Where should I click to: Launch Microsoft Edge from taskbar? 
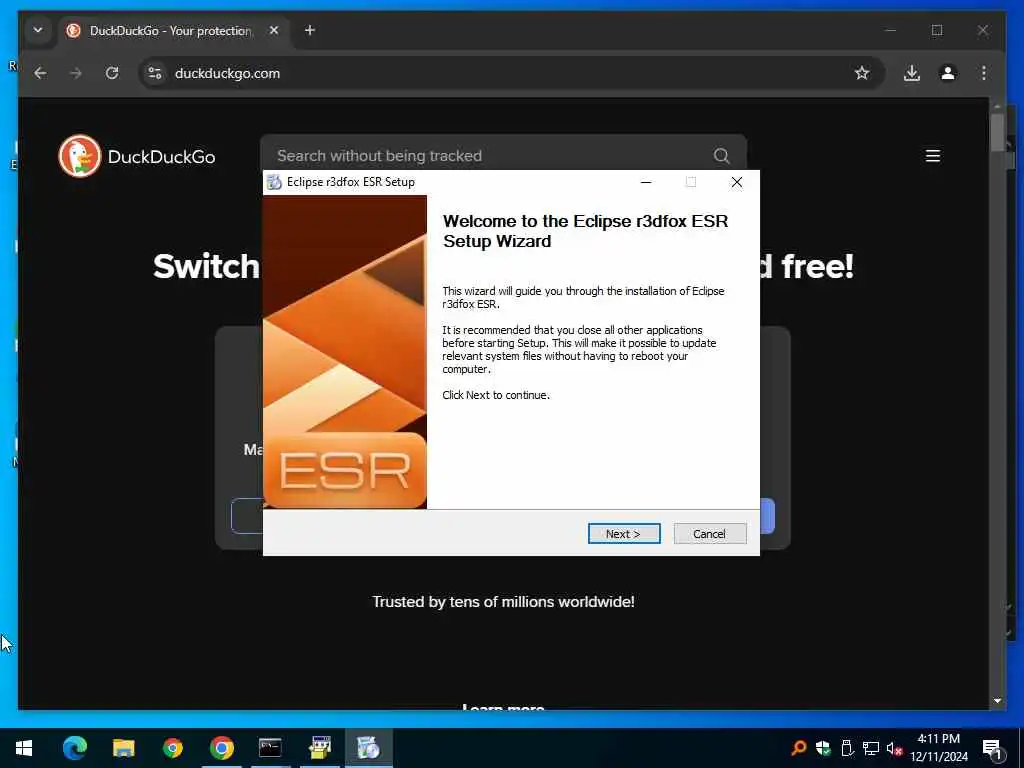pyautogui.click(x=74, y=748)
